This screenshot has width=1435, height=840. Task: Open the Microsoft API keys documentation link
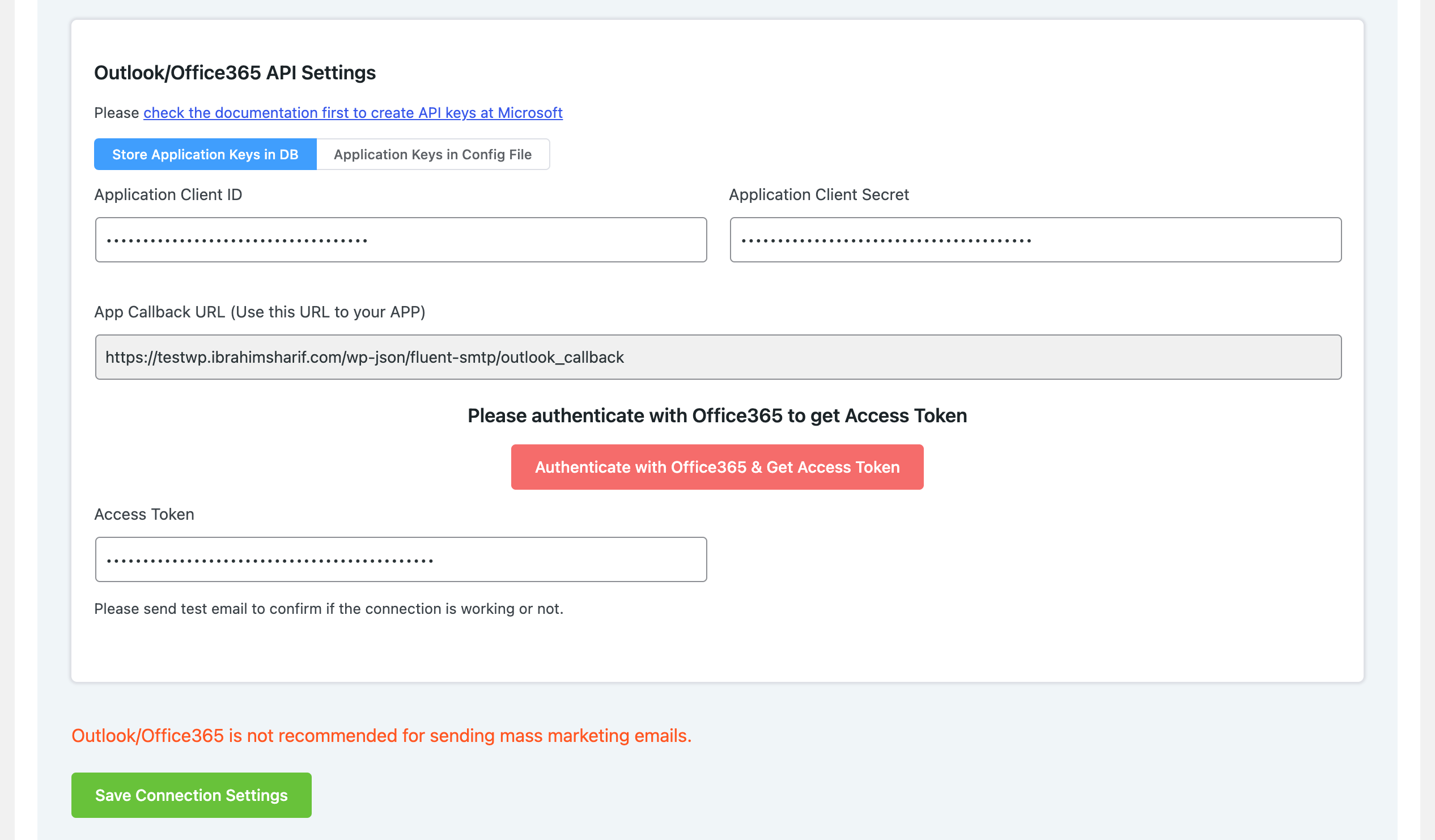pyautogui.click(x=353, y=113)
